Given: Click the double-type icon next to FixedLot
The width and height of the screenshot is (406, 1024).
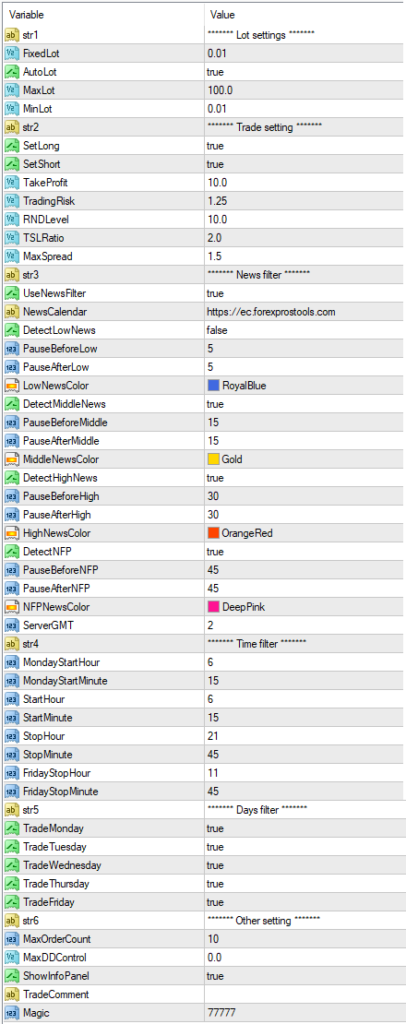Looking at the screenshot, I should [x=11, y=54].
